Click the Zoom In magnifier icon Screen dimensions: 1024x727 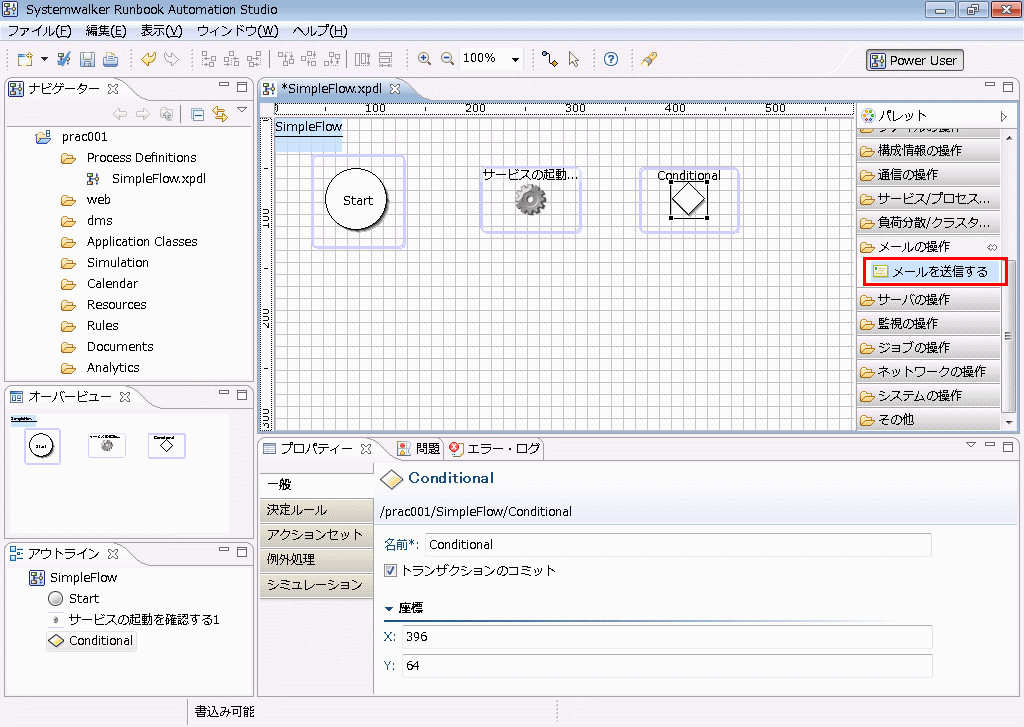click(424, 59)
